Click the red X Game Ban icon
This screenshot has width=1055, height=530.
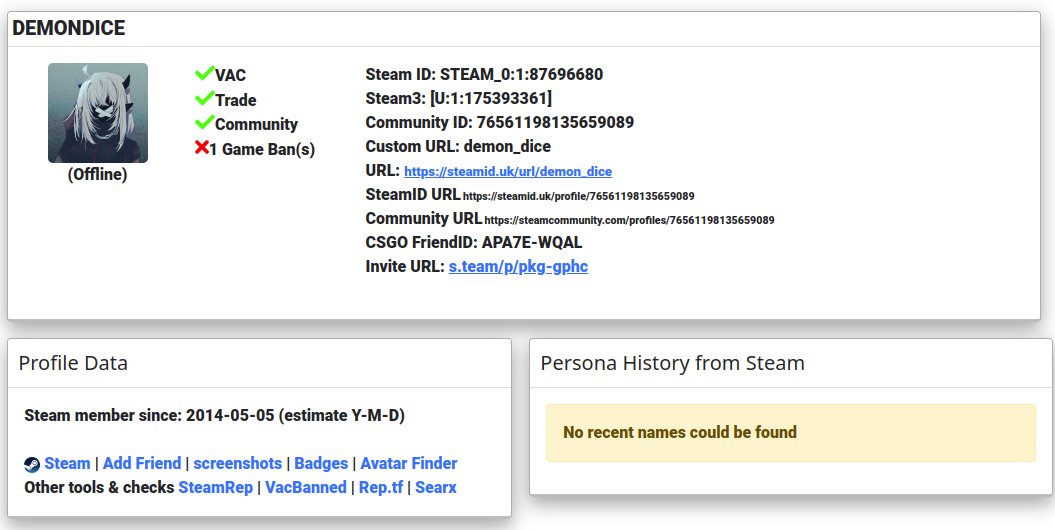[201, 147]
